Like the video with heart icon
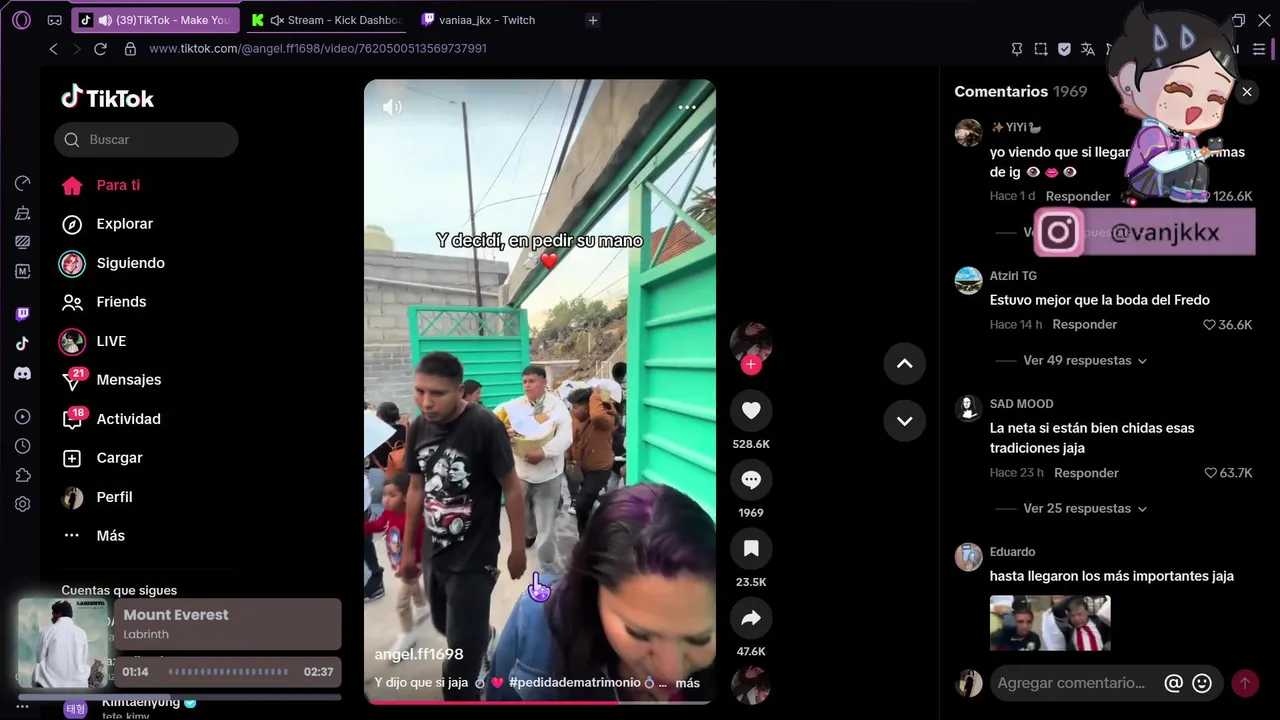Image resolution: width=1280 pixels, height=720 pixels. coord(751,411)
